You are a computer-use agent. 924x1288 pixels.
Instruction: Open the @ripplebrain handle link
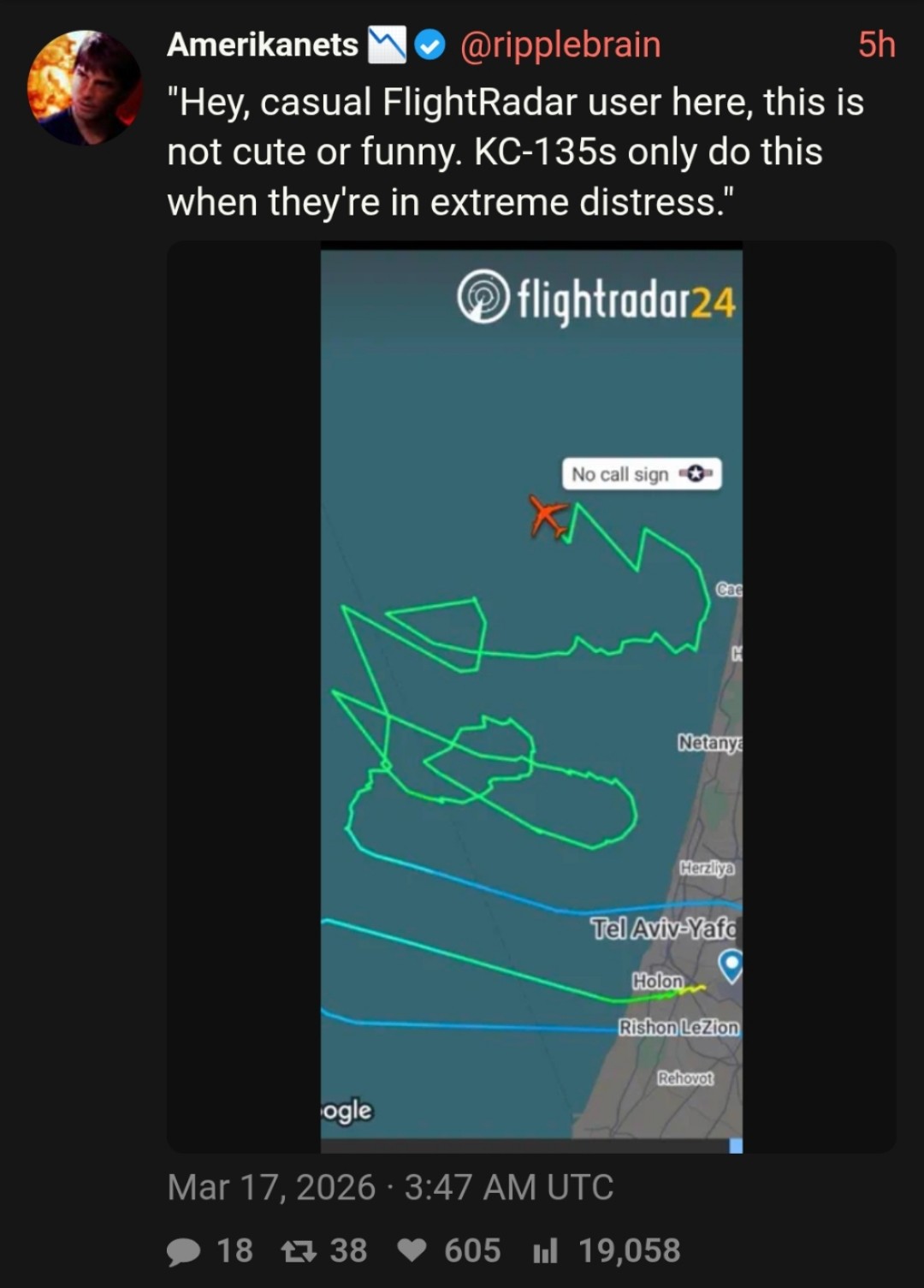click(560, 45)
